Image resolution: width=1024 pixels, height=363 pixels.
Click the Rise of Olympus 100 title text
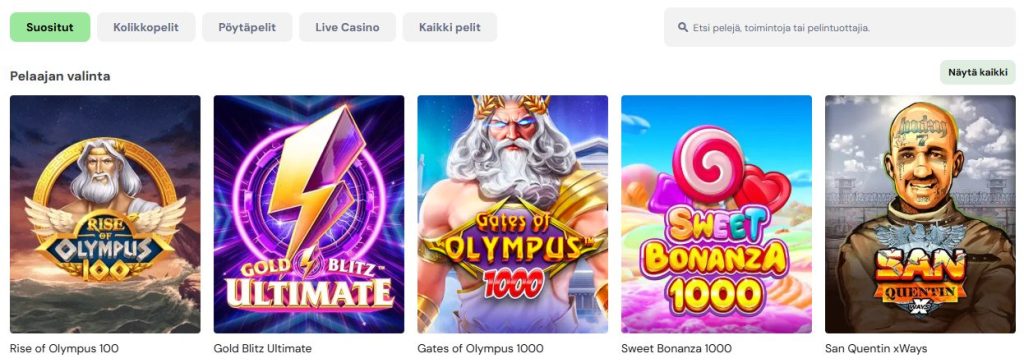pos(64,349)
